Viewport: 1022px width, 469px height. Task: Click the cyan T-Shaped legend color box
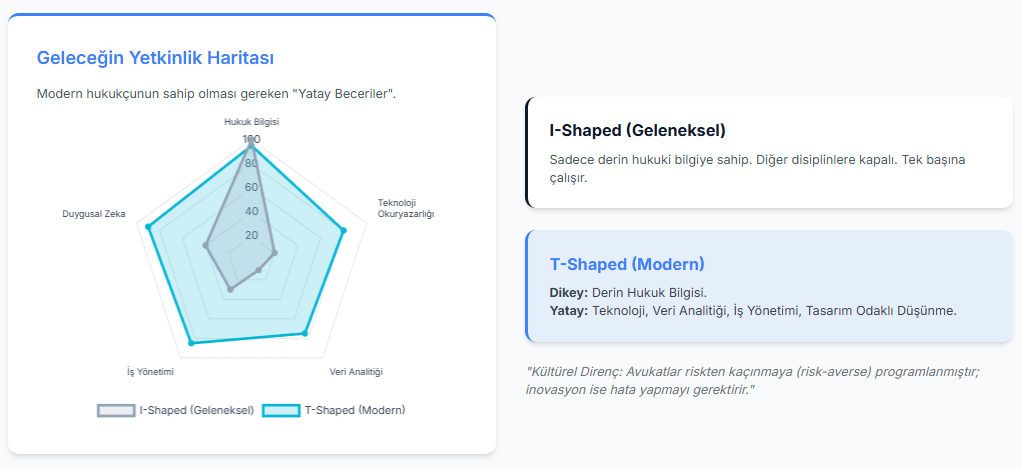coord(281,410)
